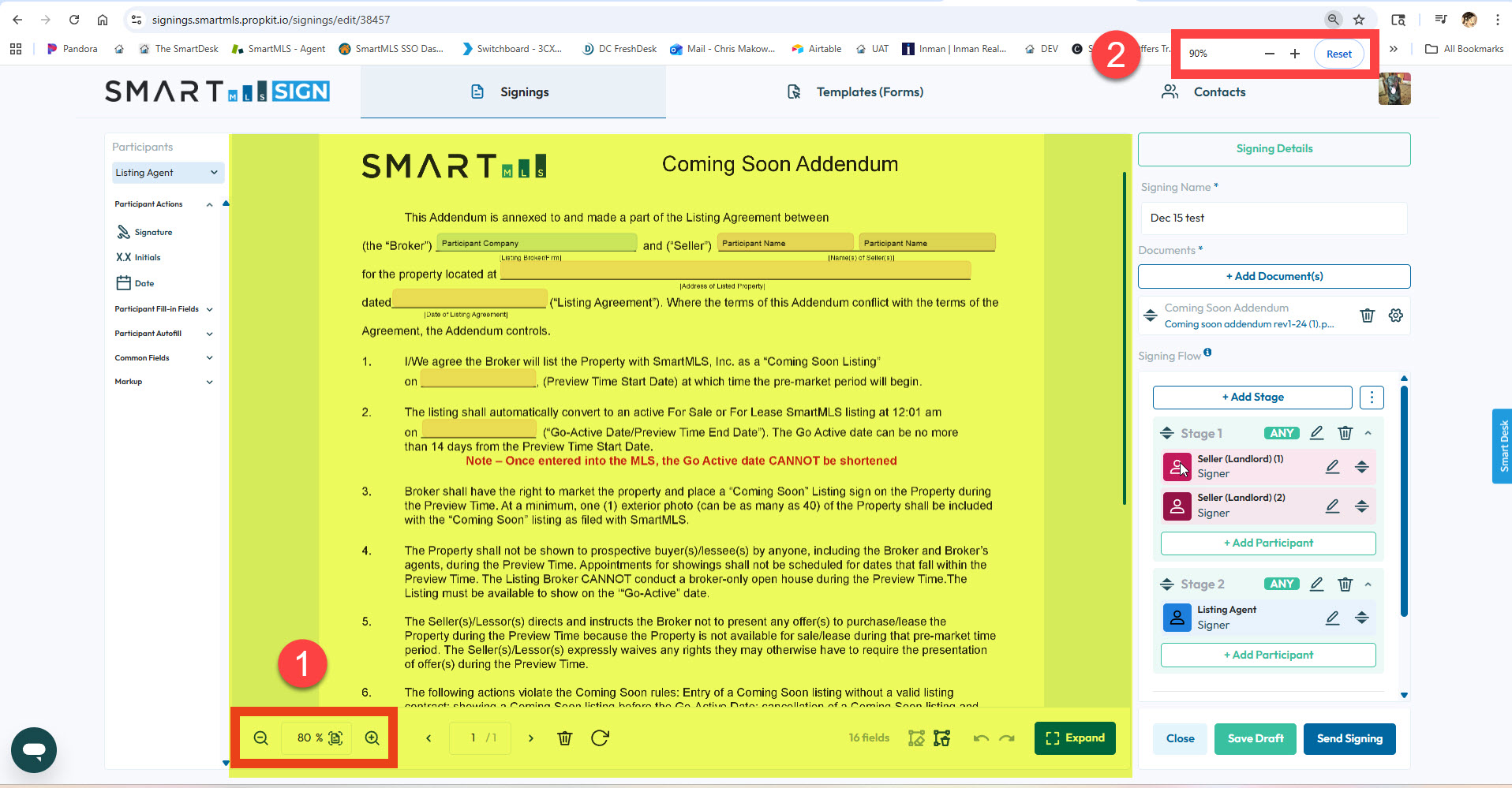Click the fit-to-page icon beside 80 %

tap(335, 738)
